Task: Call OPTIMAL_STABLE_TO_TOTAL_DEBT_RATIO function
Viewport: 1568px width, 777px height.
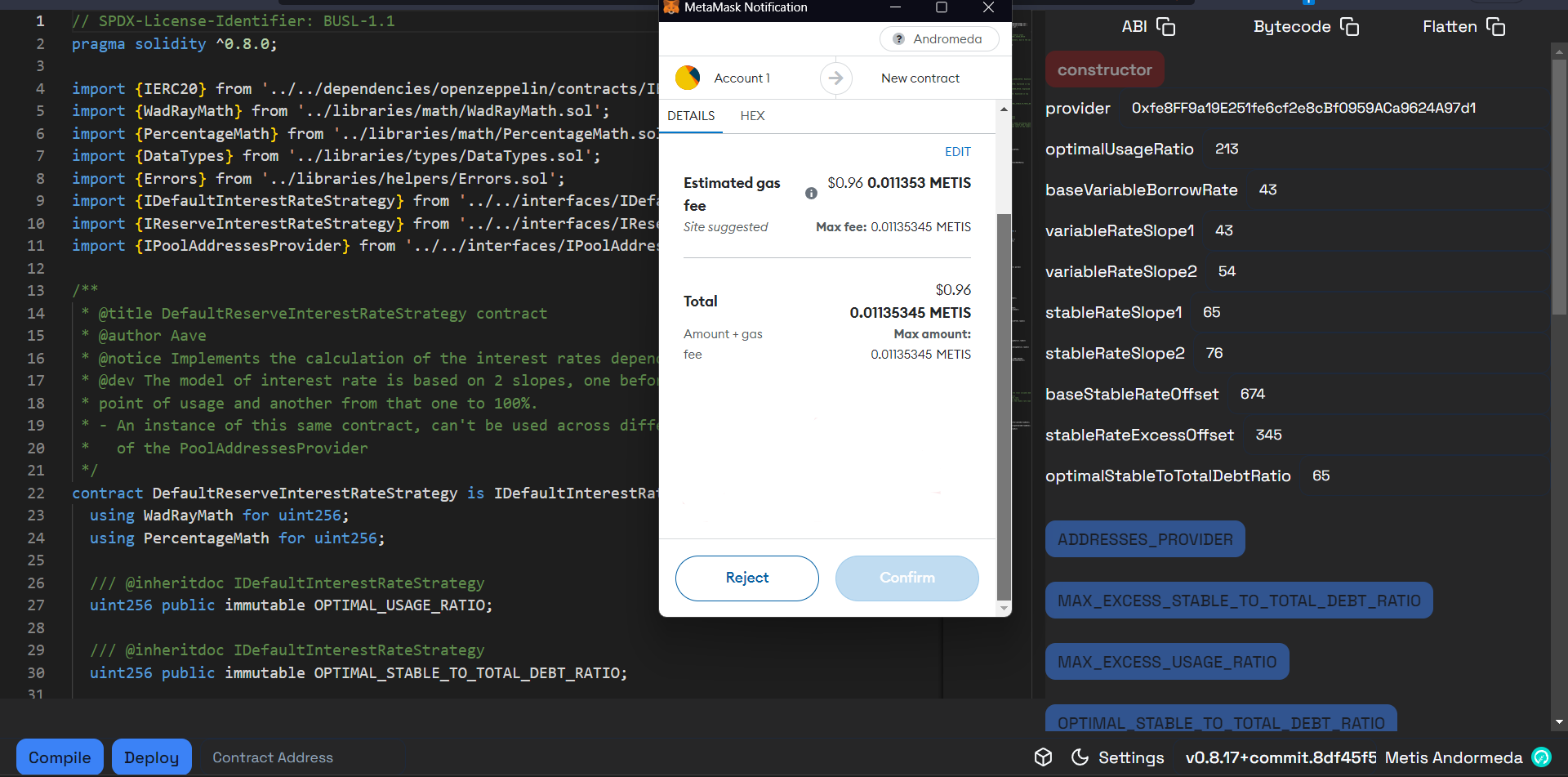Action: tap(1221, 719)
